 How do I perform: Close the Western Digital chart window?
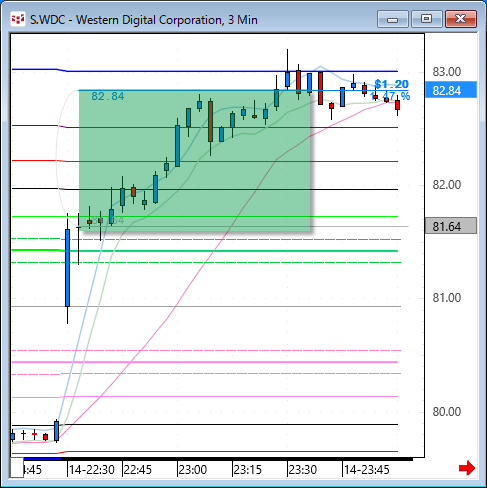pyautogui.click(x=461, y=19)
